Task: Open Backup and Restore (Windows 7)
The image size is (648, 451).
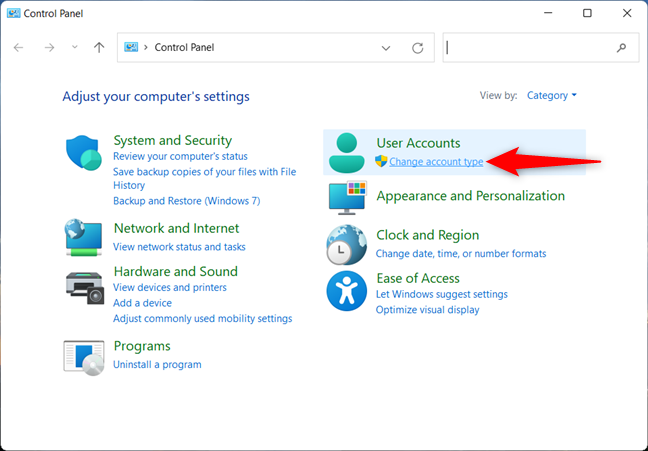Action: 187,201
